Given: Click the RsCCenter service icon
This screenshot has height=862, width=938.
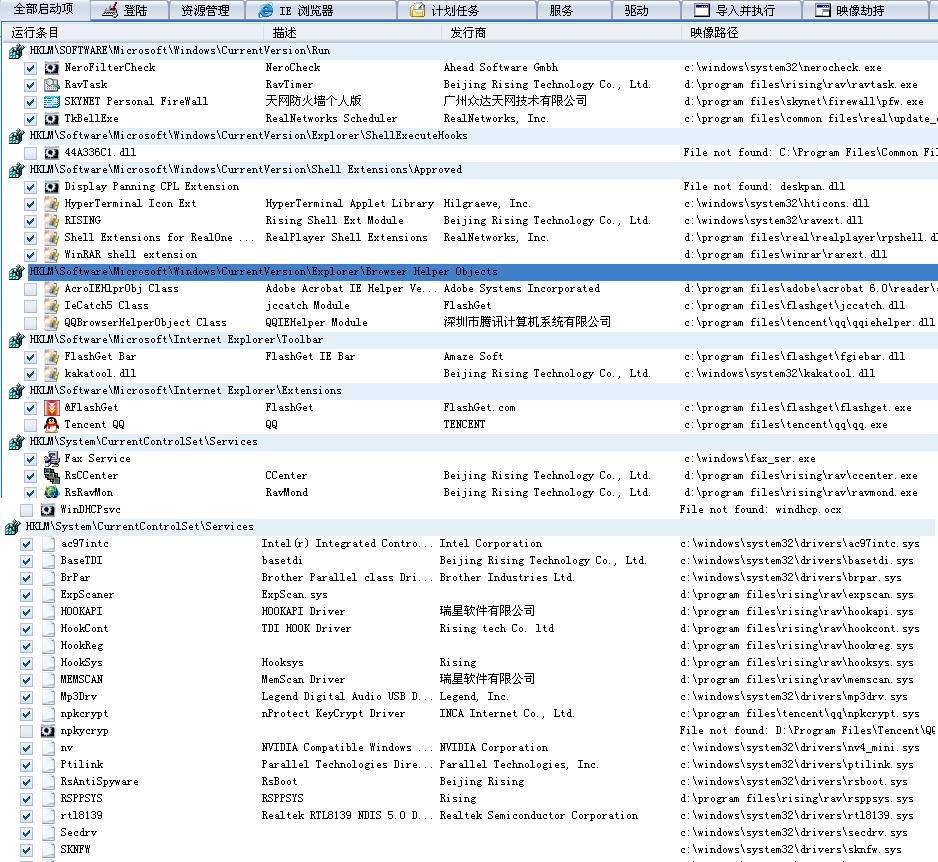Looking at the screenshot, I should [52, 476].
